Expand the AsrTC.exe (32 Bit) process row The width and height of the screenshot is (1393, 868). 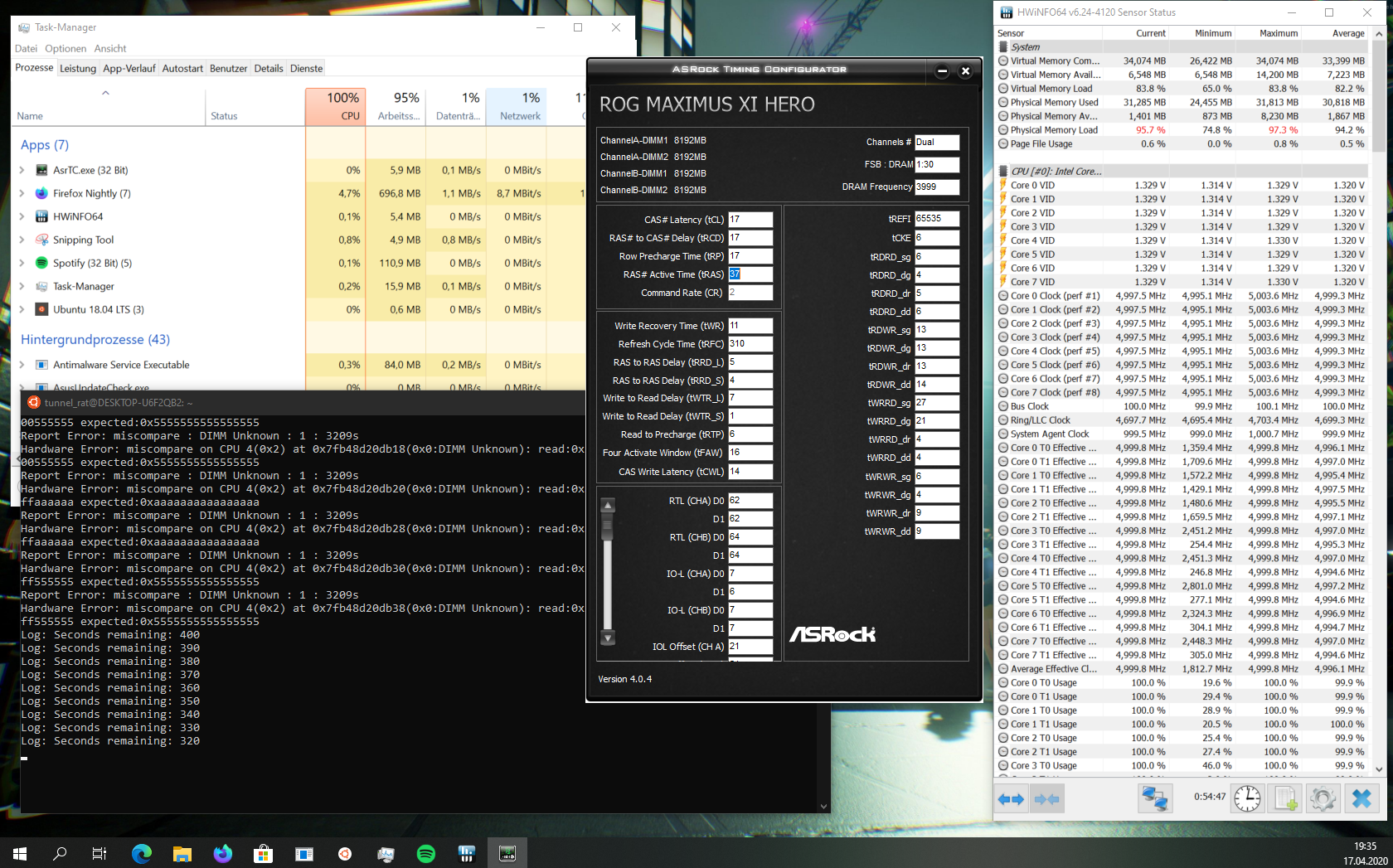pyautogui.click(x=22, y=170)
